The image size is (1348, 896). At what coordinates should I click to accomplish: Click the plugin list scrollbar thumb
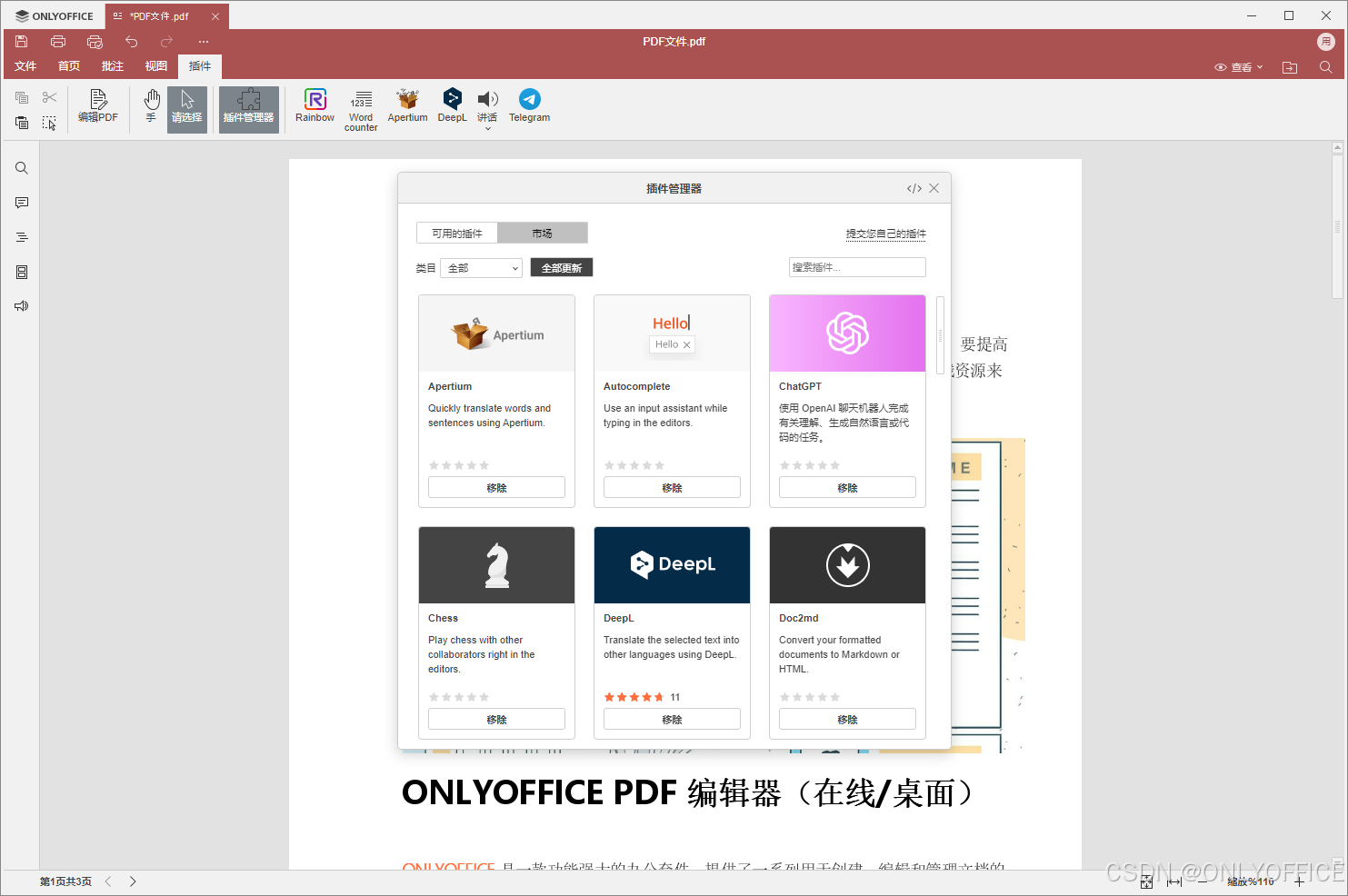pos(940,334)
